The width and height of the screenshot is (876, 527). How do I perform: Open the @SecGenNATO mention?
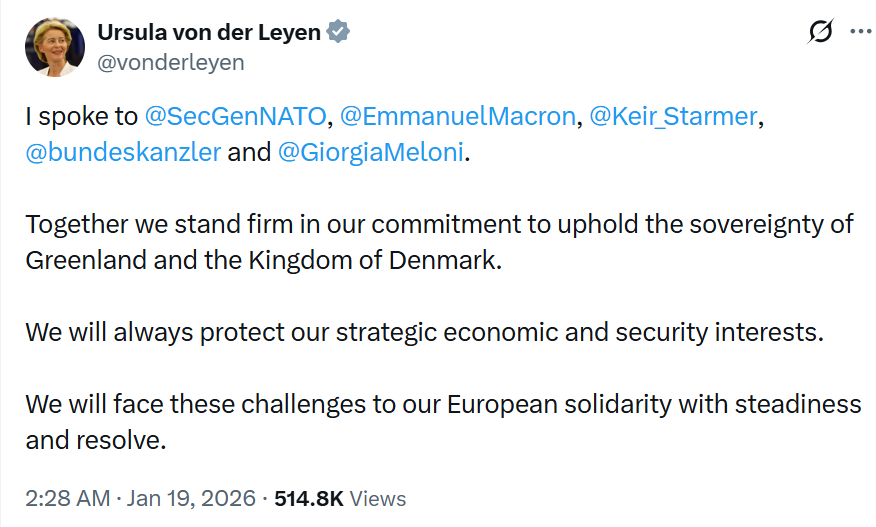tap(236, 116)
